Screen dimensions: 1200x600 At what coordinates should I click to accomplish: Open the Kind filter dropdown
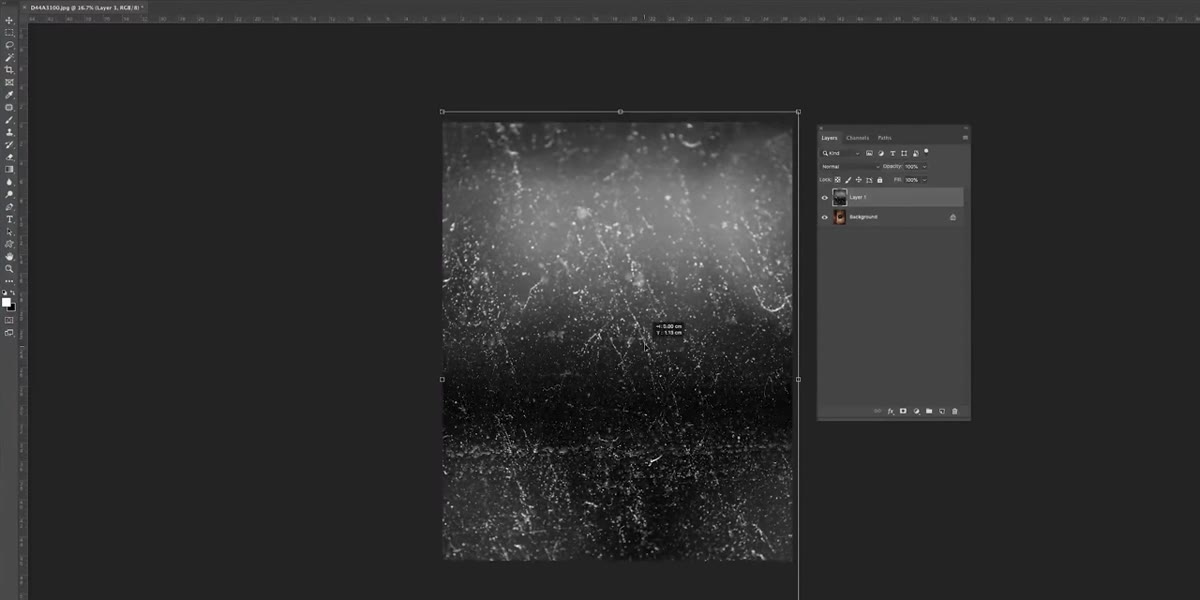841,153
